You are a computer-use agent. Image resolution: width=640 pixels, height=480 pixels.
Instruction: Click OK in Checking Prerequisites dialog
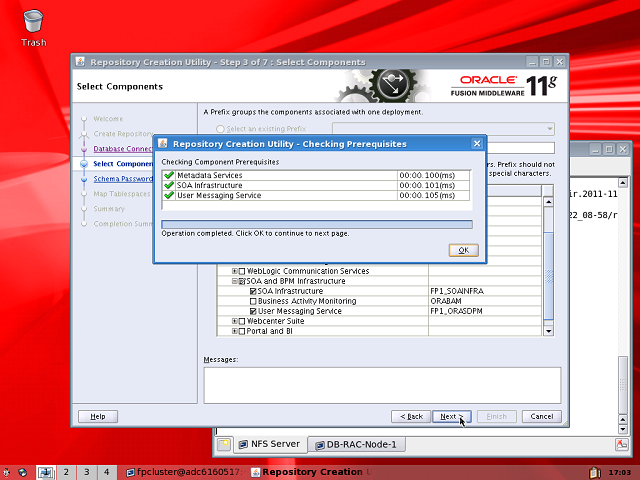[x=464, y=250]
